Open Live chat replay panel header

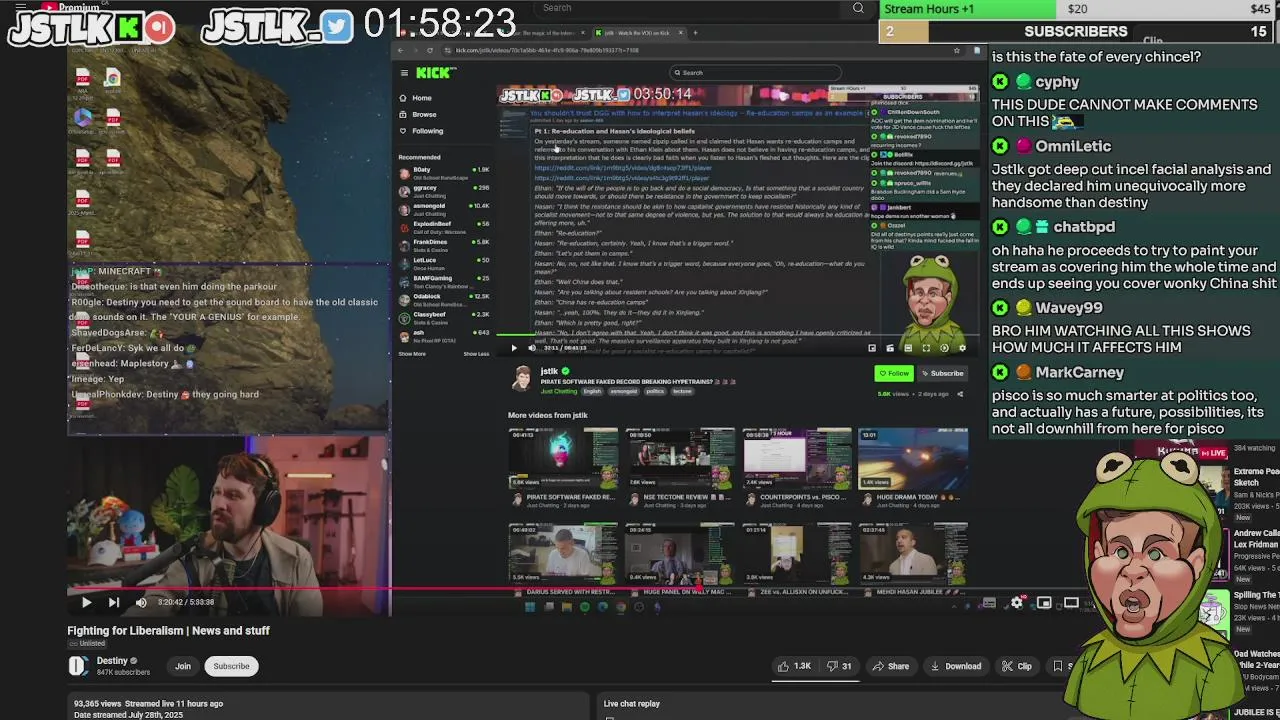coord(632,704)
